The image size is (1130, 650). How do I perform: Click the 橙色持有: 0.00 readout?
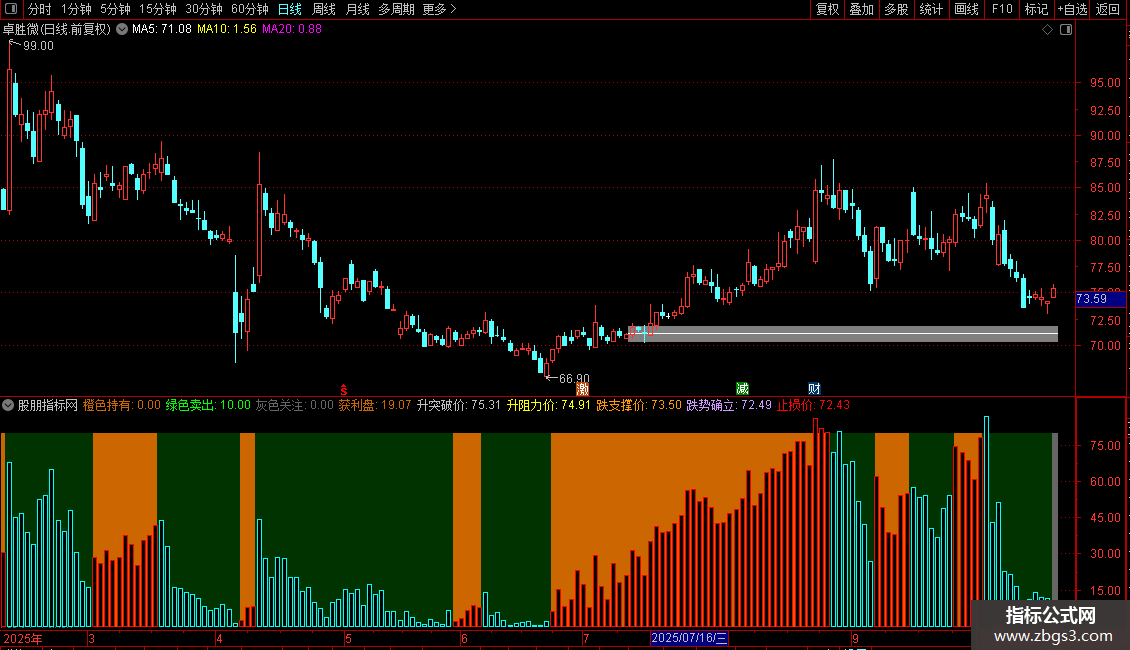122,405
